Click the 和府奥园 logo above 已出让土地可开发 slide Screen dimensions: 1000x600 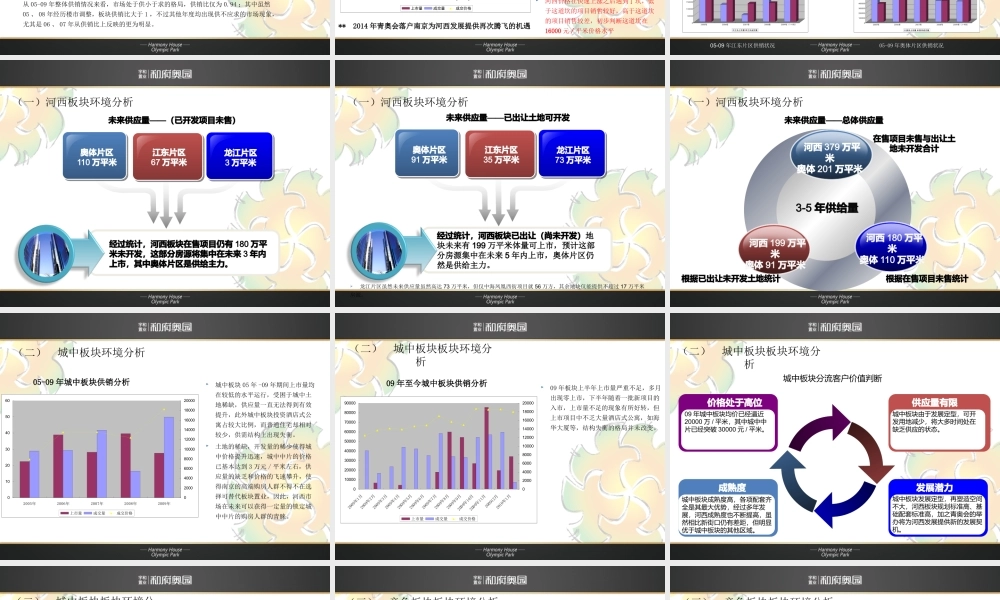click(x=500, y=74)
